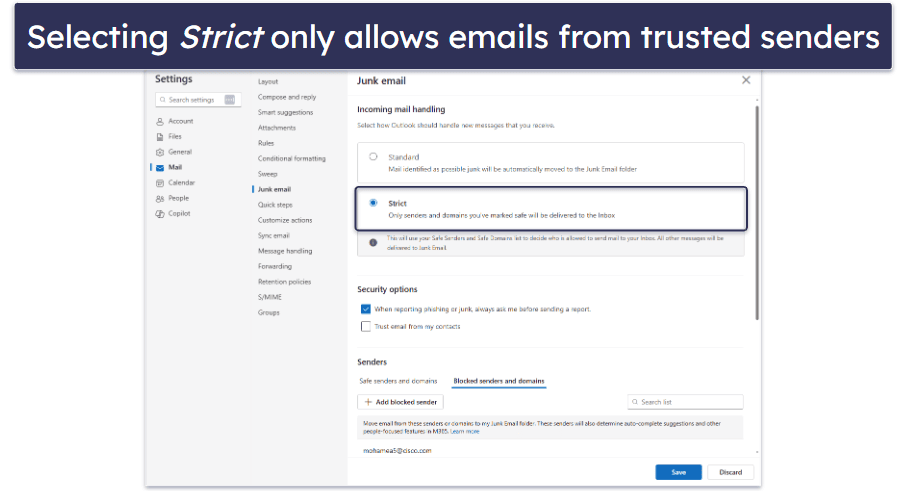Select blocked sender mohamea5@cisco.com entry
The width and height of the screenshot is (906, 491).
(x=397, y=451)
